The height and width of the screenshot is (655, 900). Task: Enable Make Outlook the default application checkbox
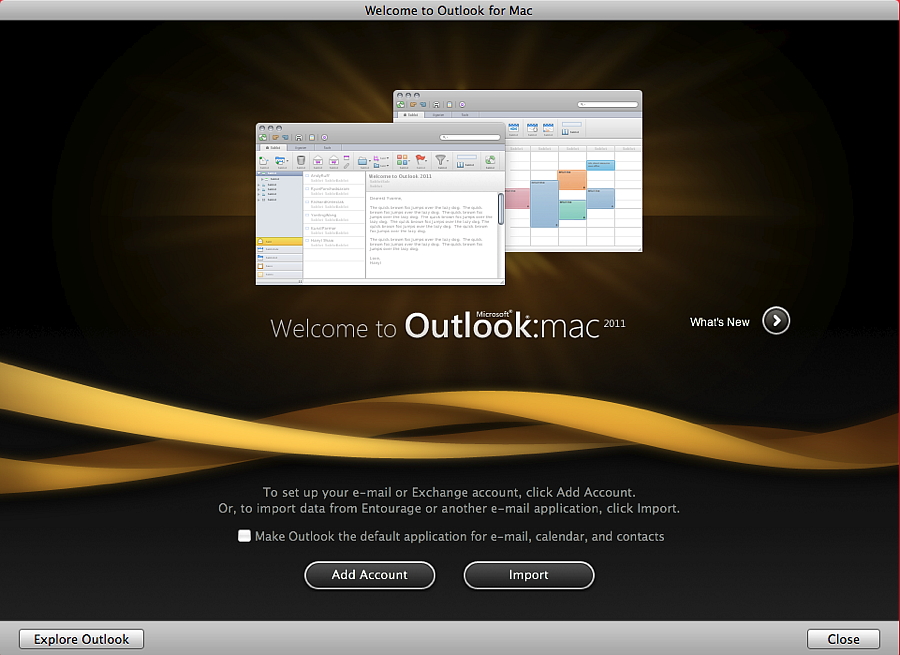245,536
